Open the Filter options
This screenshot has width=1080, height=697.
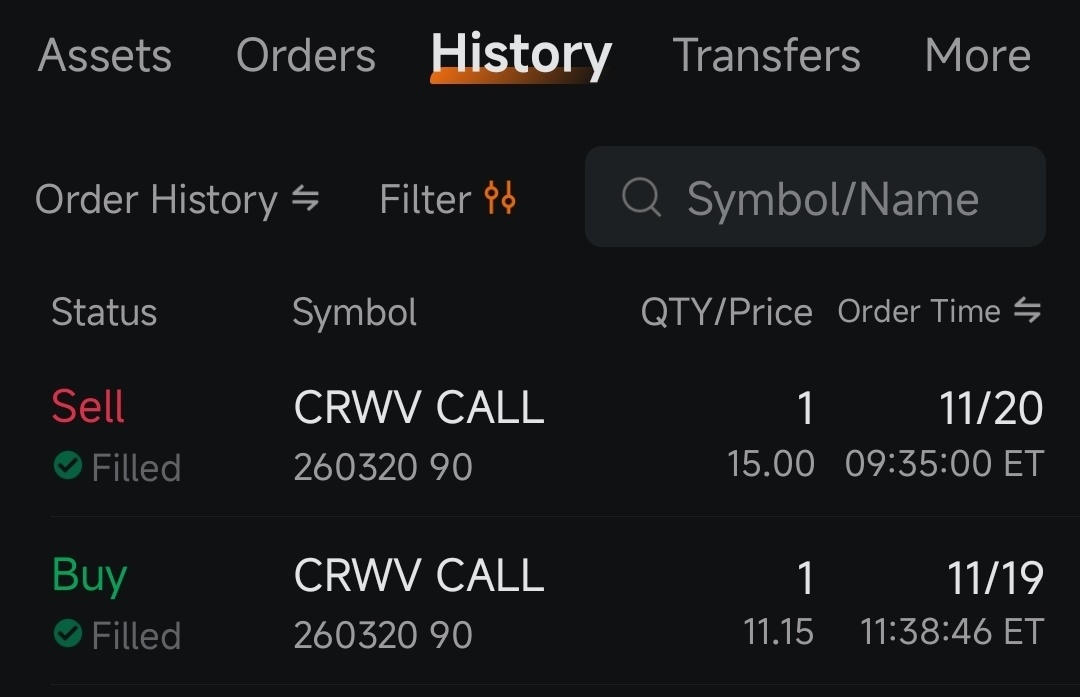tap(446, 199)
